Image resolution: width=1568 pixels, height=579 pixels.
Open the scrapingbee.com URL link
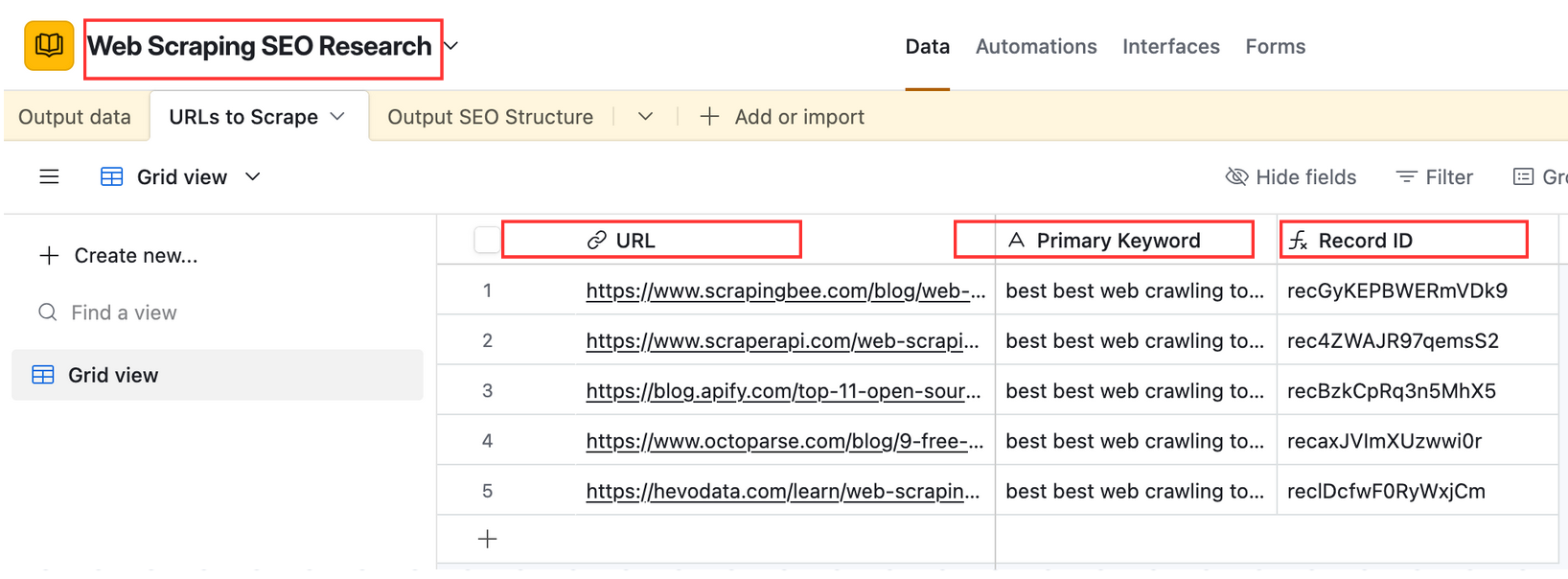coord(785,291)
